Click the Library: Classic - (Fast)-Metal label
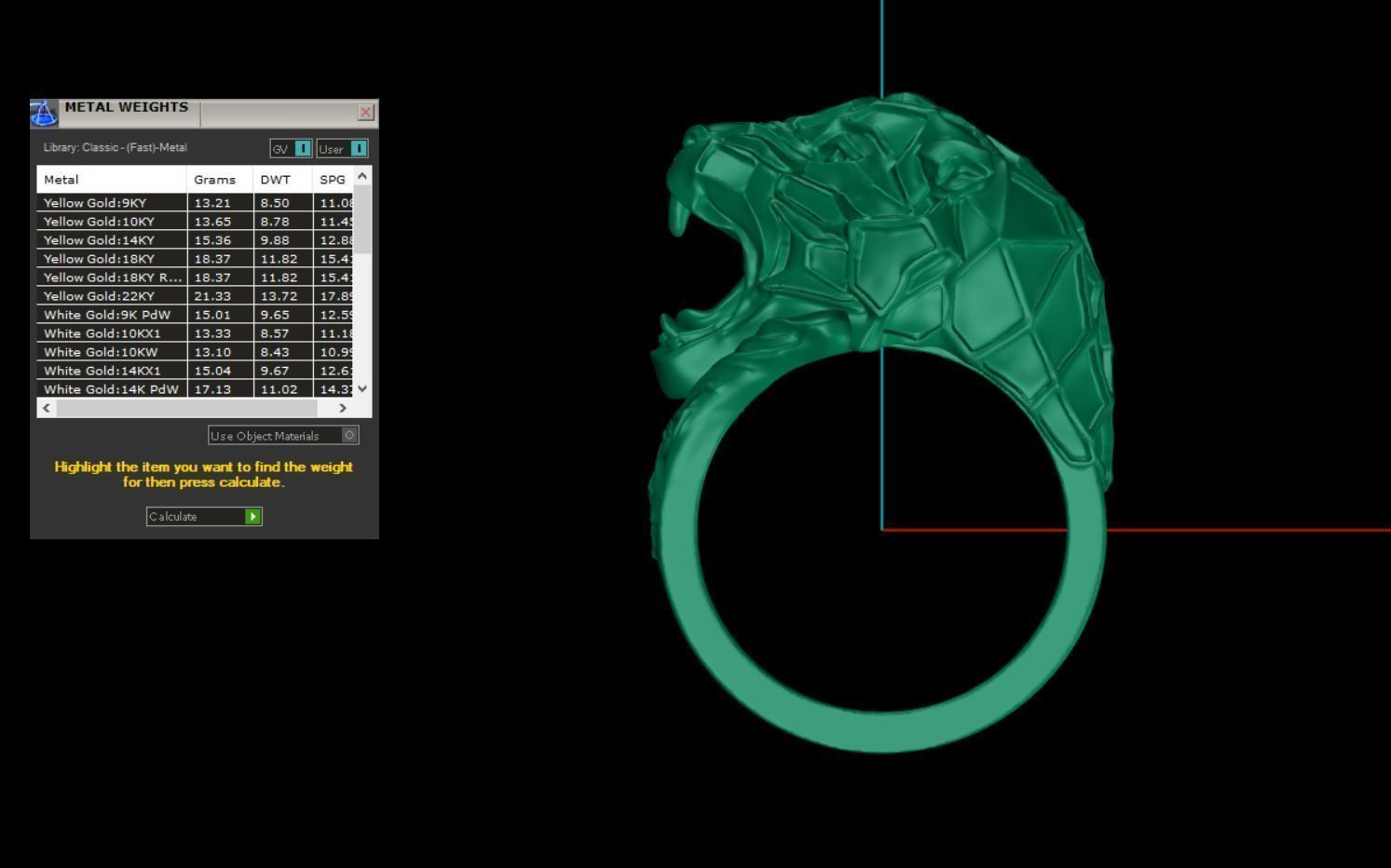1391x868 pixels. click(x=116, y=147)
